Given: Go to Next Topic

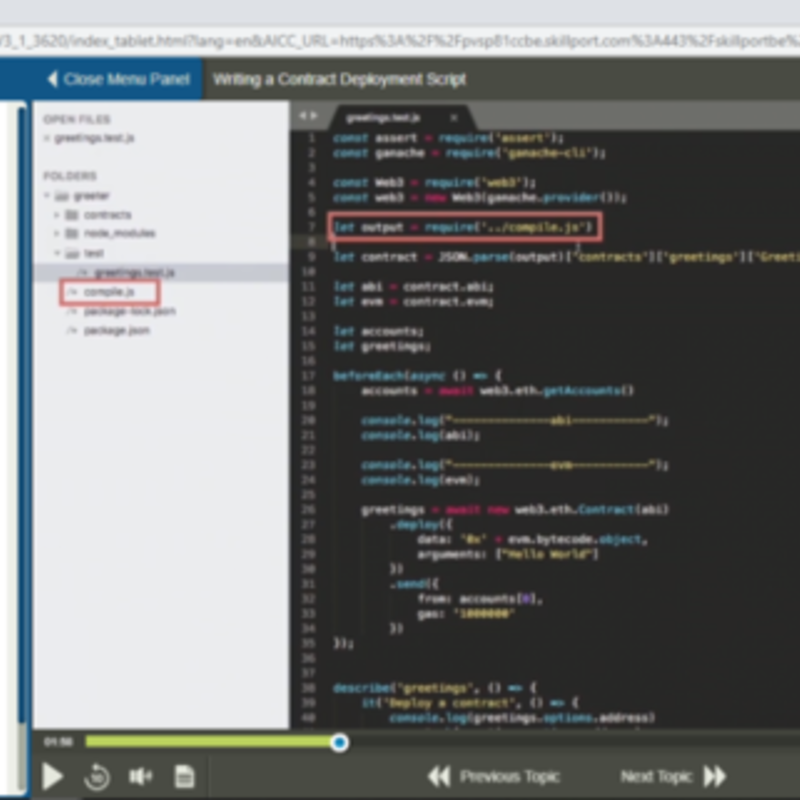Looking at the screenshot, I should click(673, 777).
